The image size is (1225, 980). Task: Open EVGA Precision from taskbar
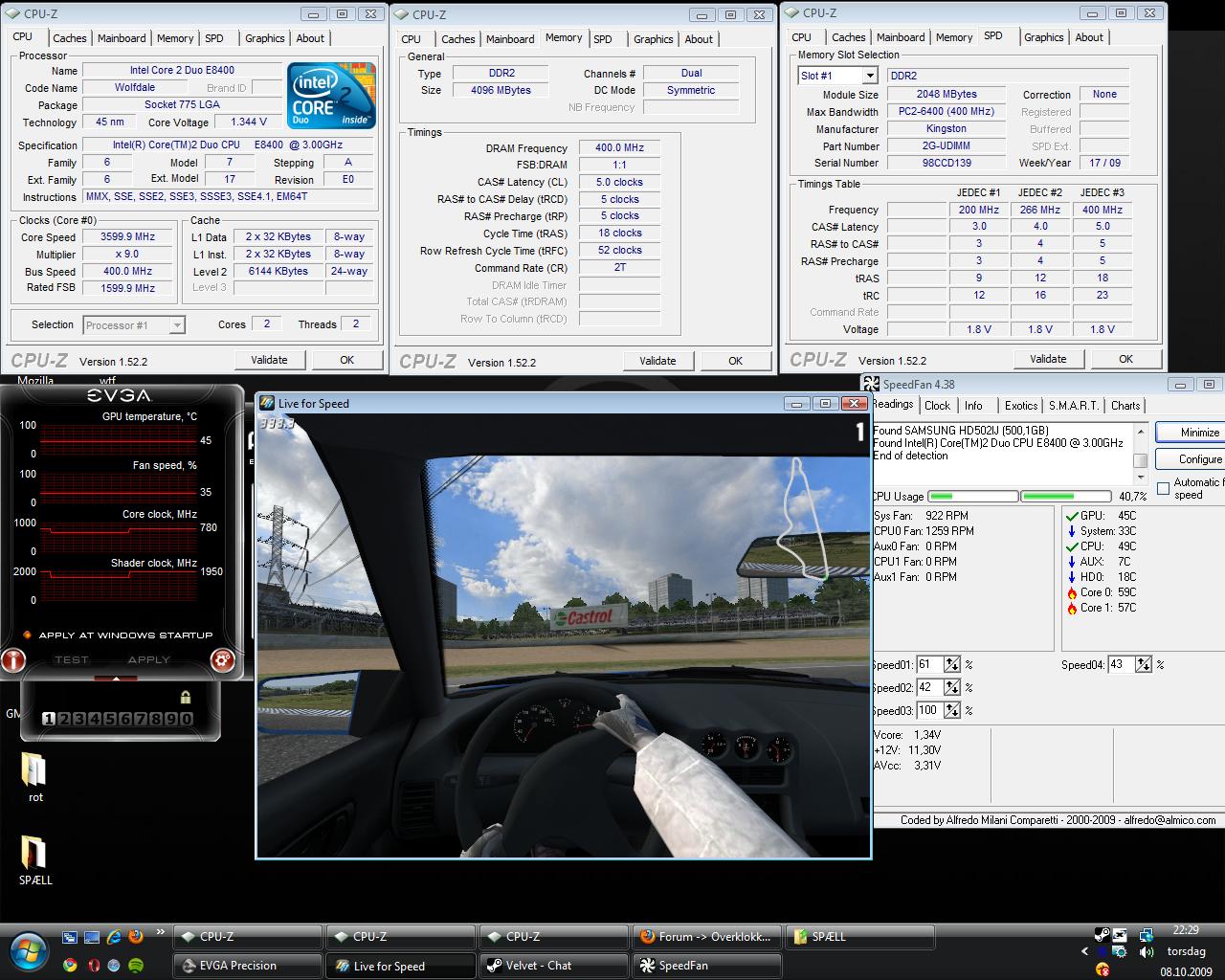point(247,966)
